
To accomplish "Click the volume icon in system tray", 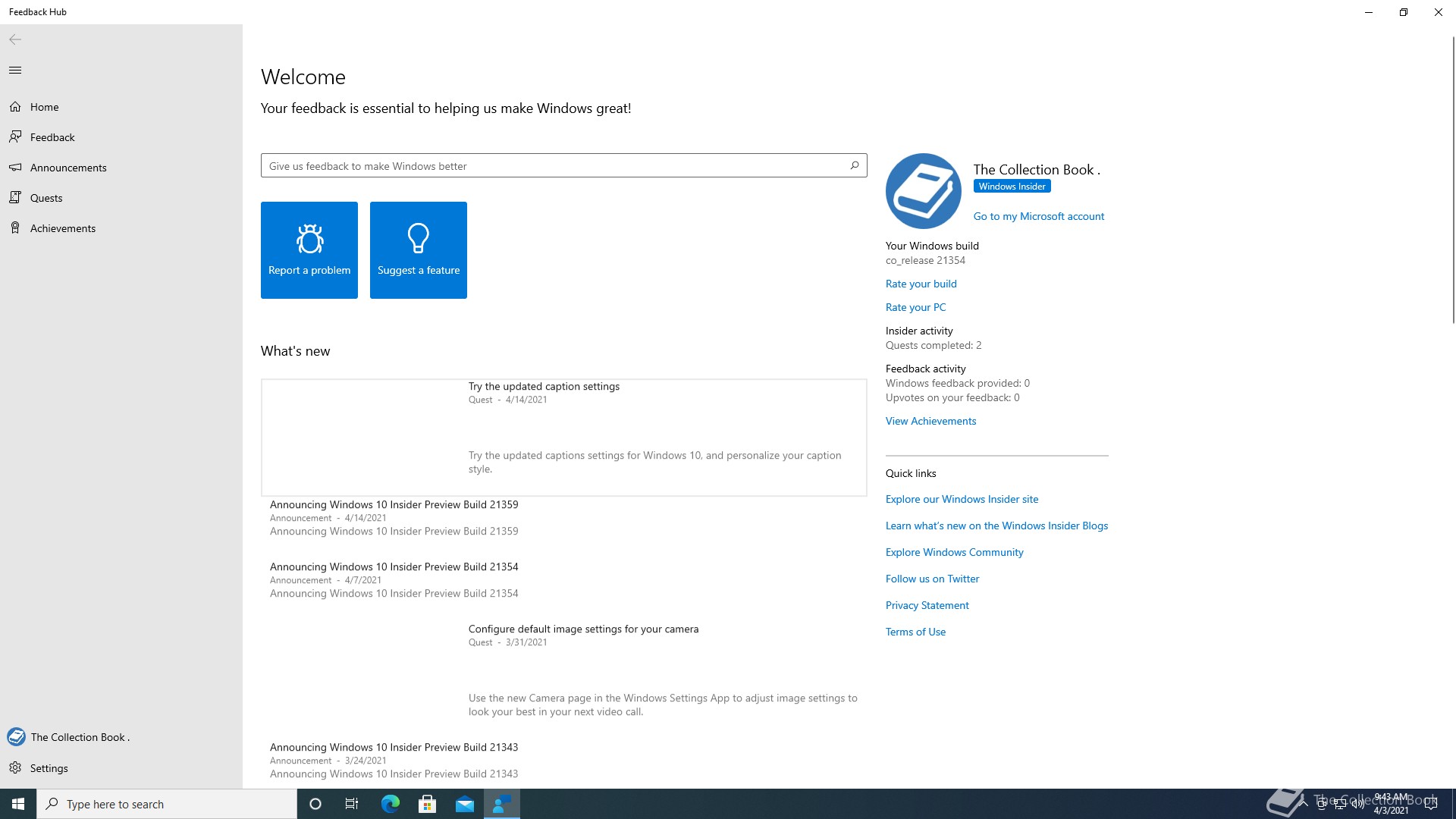I will point(1357,804).
